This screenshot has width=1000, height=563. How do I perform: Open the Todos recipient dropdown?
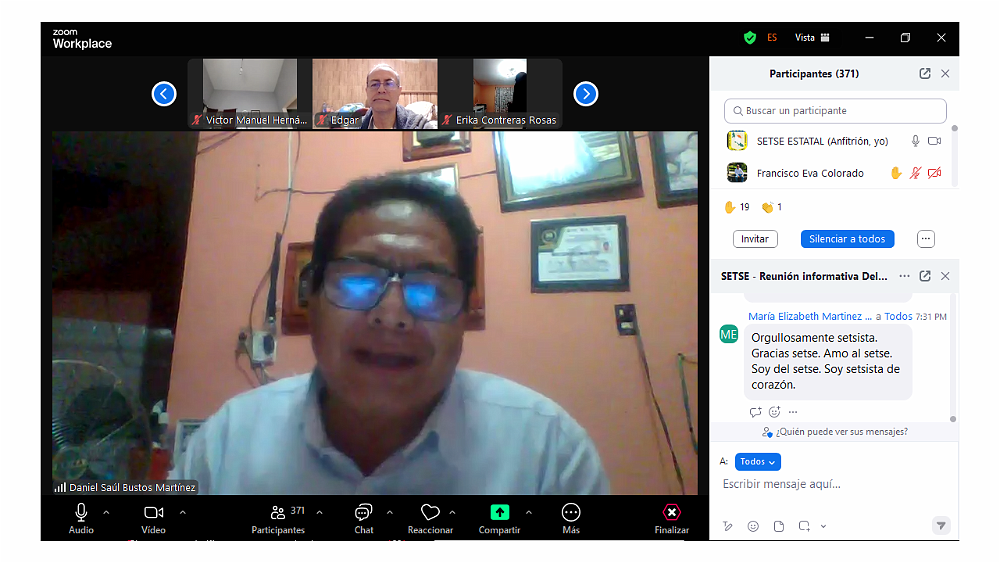coord(757,462)
